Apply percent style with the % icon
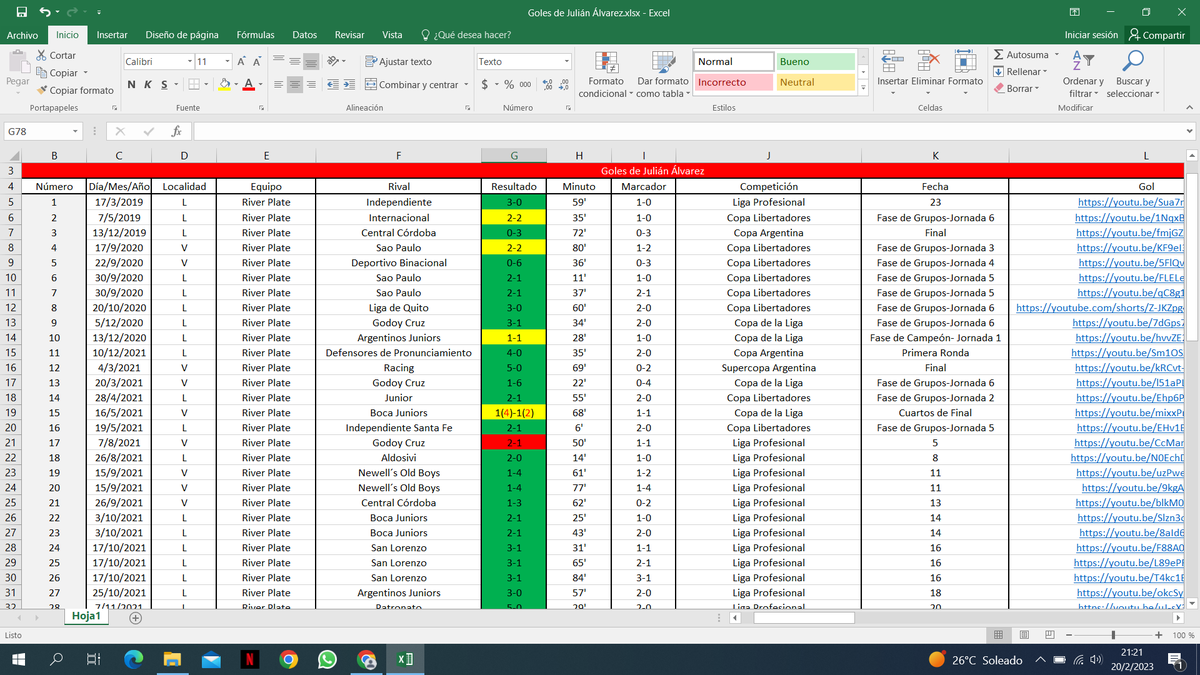 (x=509, y=85)
